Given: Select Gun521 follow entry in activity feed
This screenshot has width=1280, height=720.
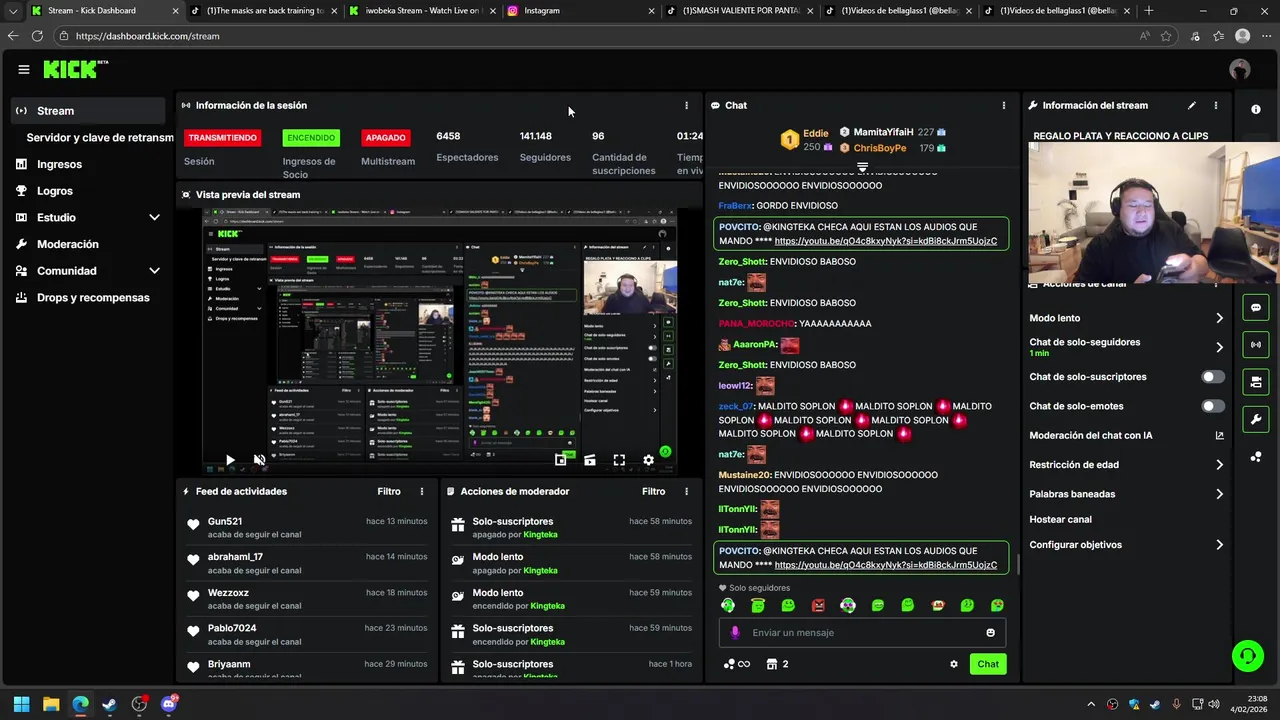Looking at the screenshot, I should click(x=306, y=527).
